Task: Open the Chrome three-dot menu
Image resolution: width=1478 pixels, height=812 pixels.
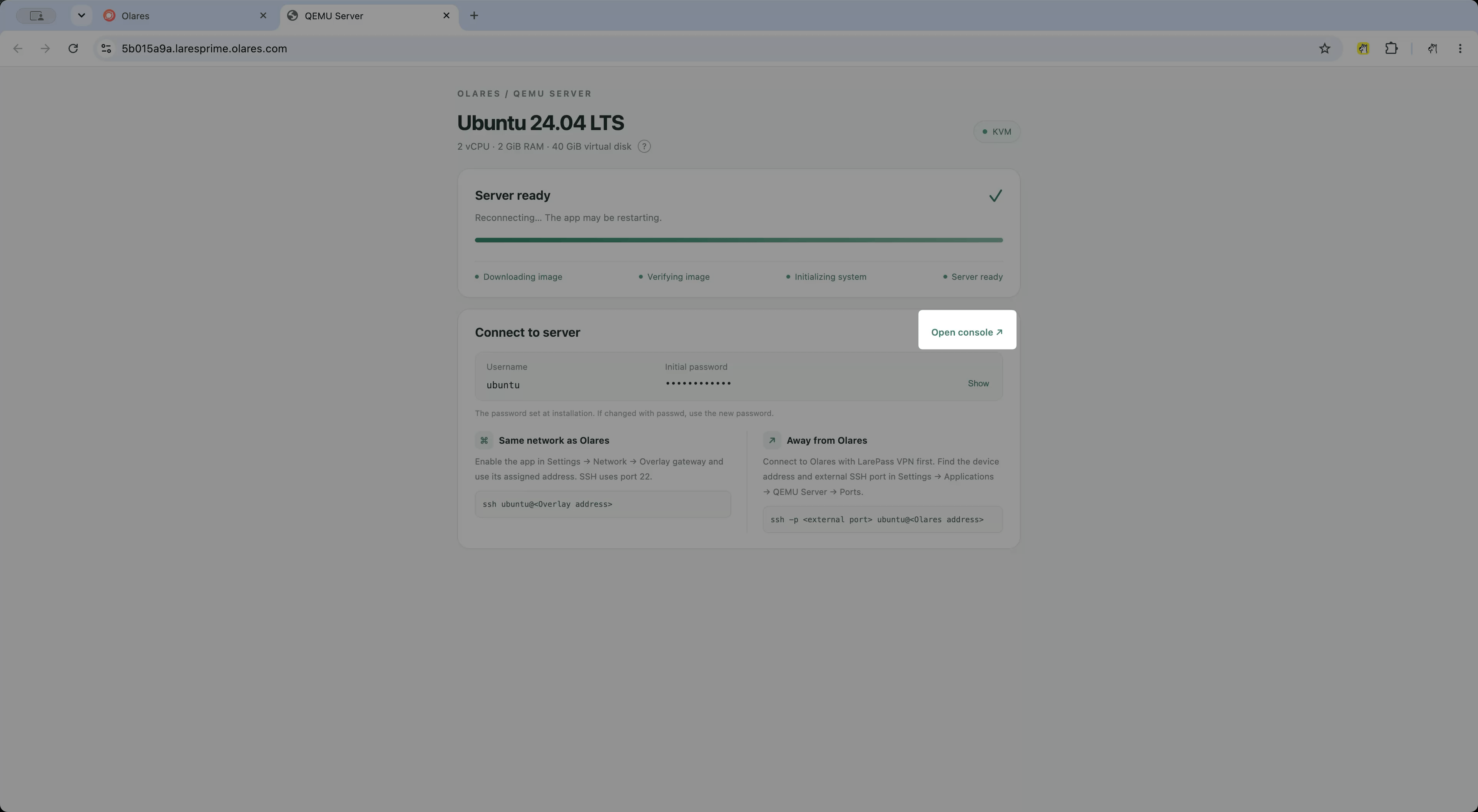Action: 1460,49
